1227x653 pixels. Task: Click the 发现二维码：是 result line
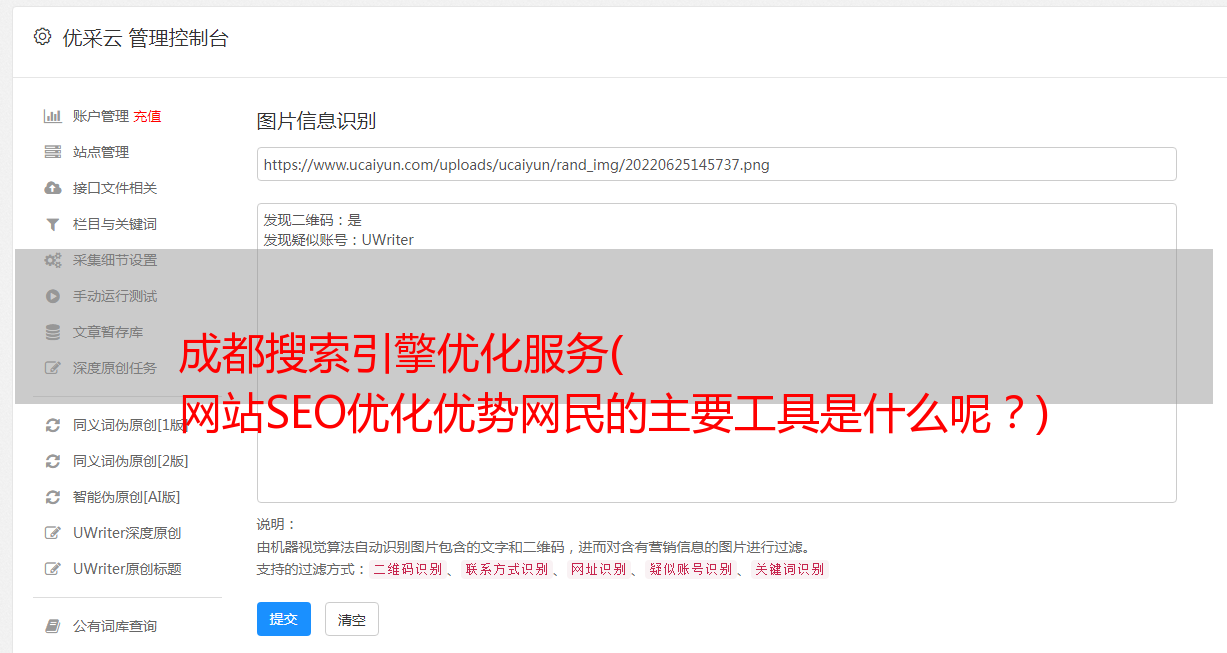(x=313, y=220)
